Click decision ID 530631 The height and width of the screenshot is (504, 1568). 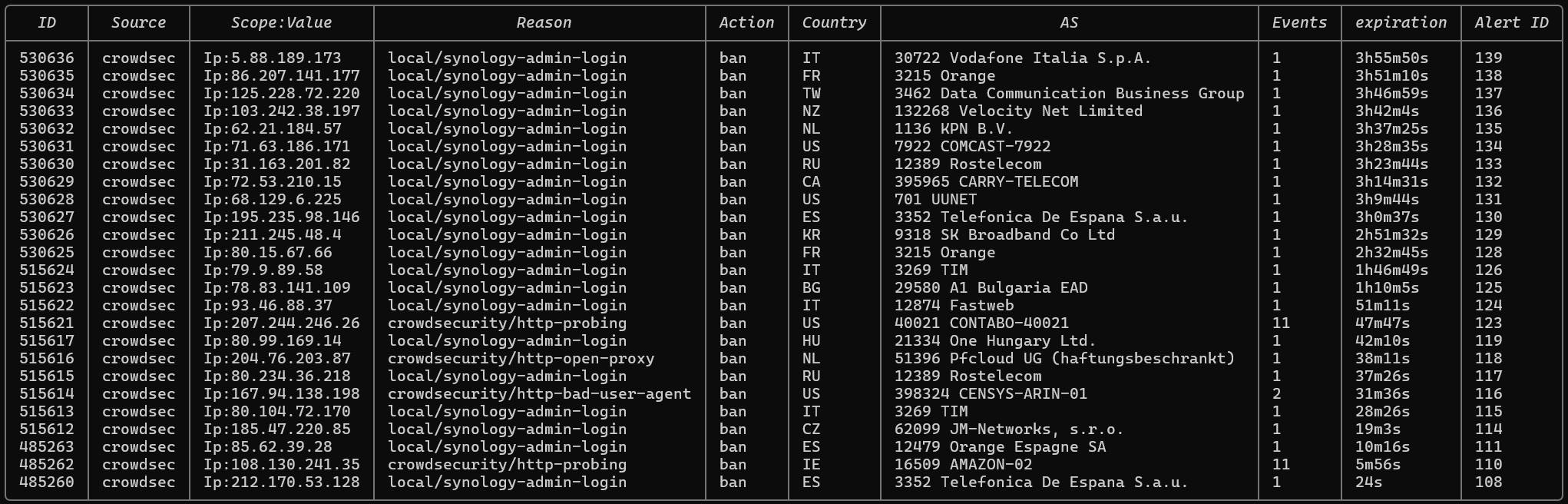click(47, 147)
